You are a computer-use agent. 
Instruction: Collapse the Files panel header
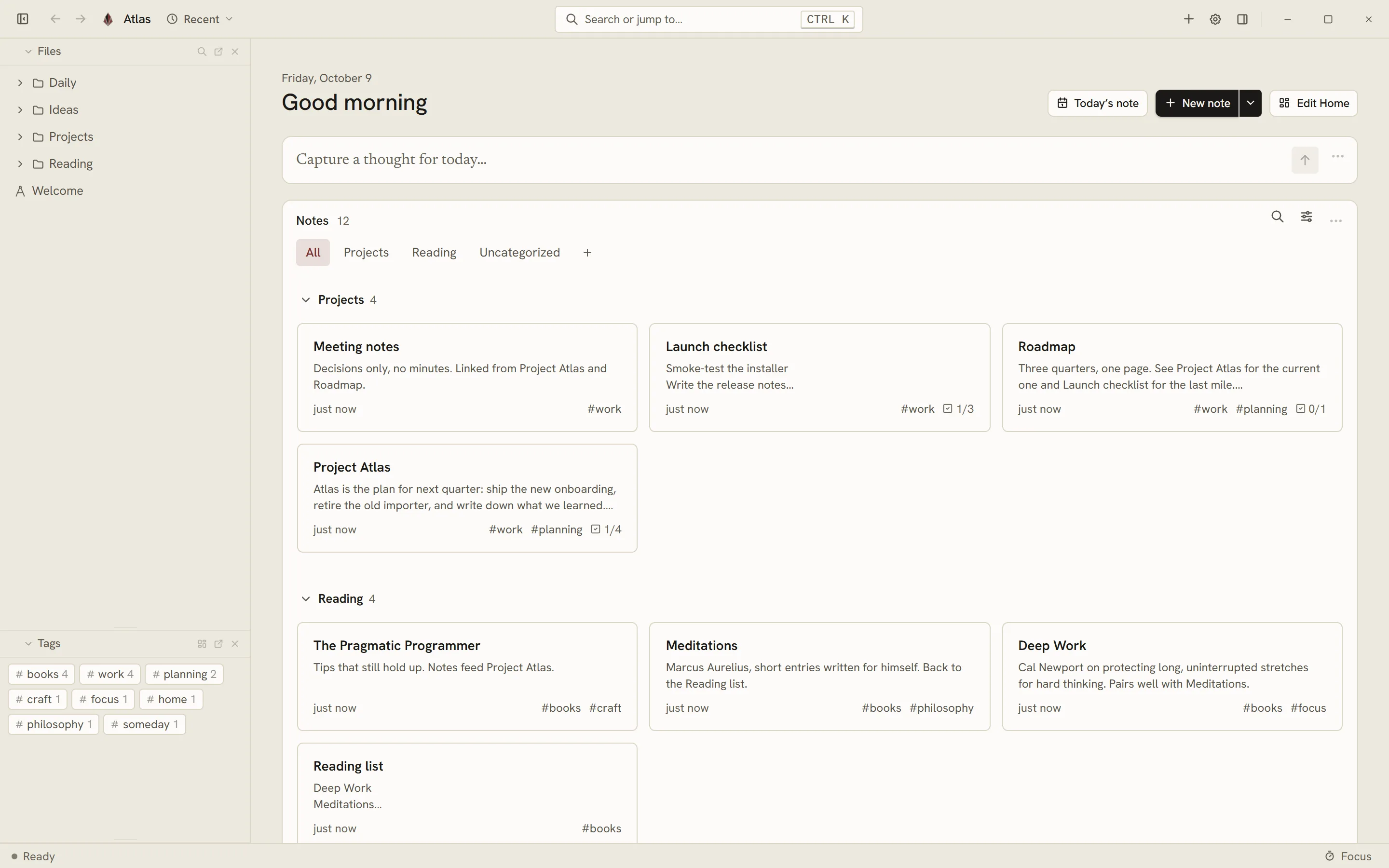click(x=28, y=51)
